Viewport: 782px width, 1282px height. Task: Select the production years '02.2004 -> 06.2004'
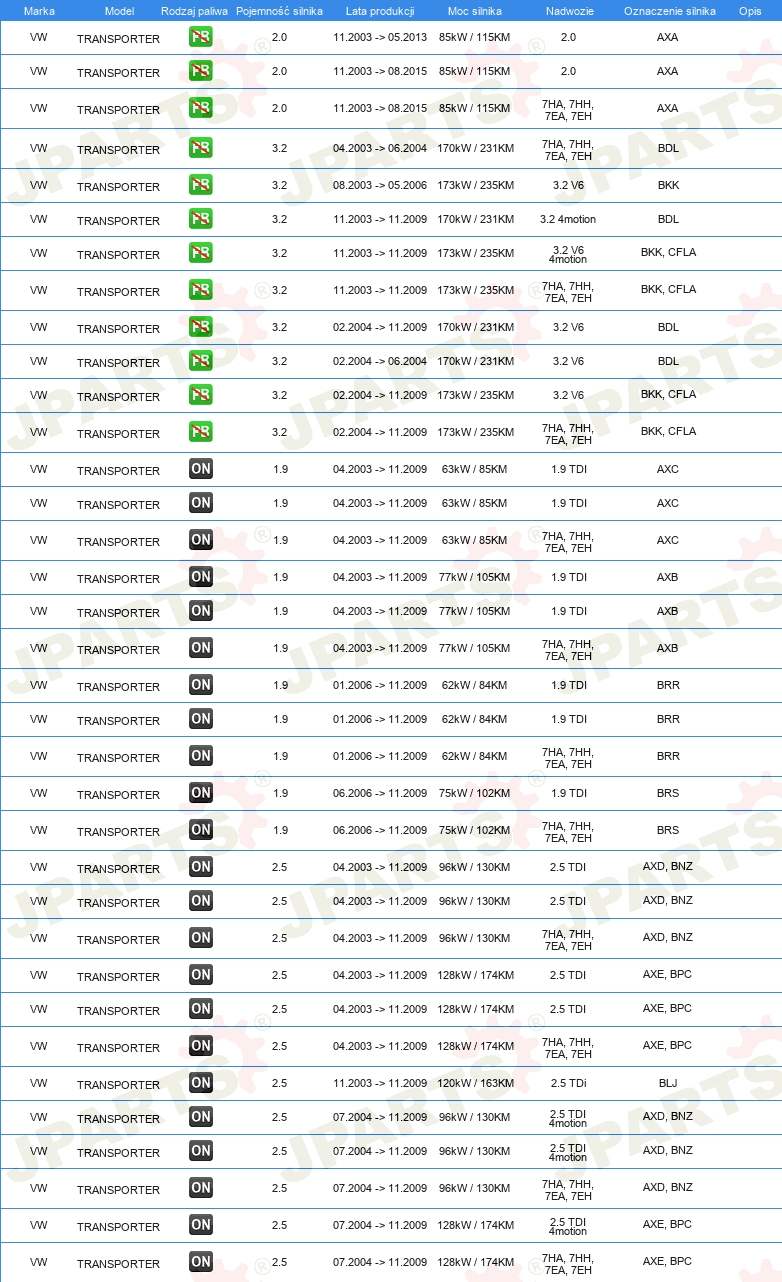pos(380,361)
